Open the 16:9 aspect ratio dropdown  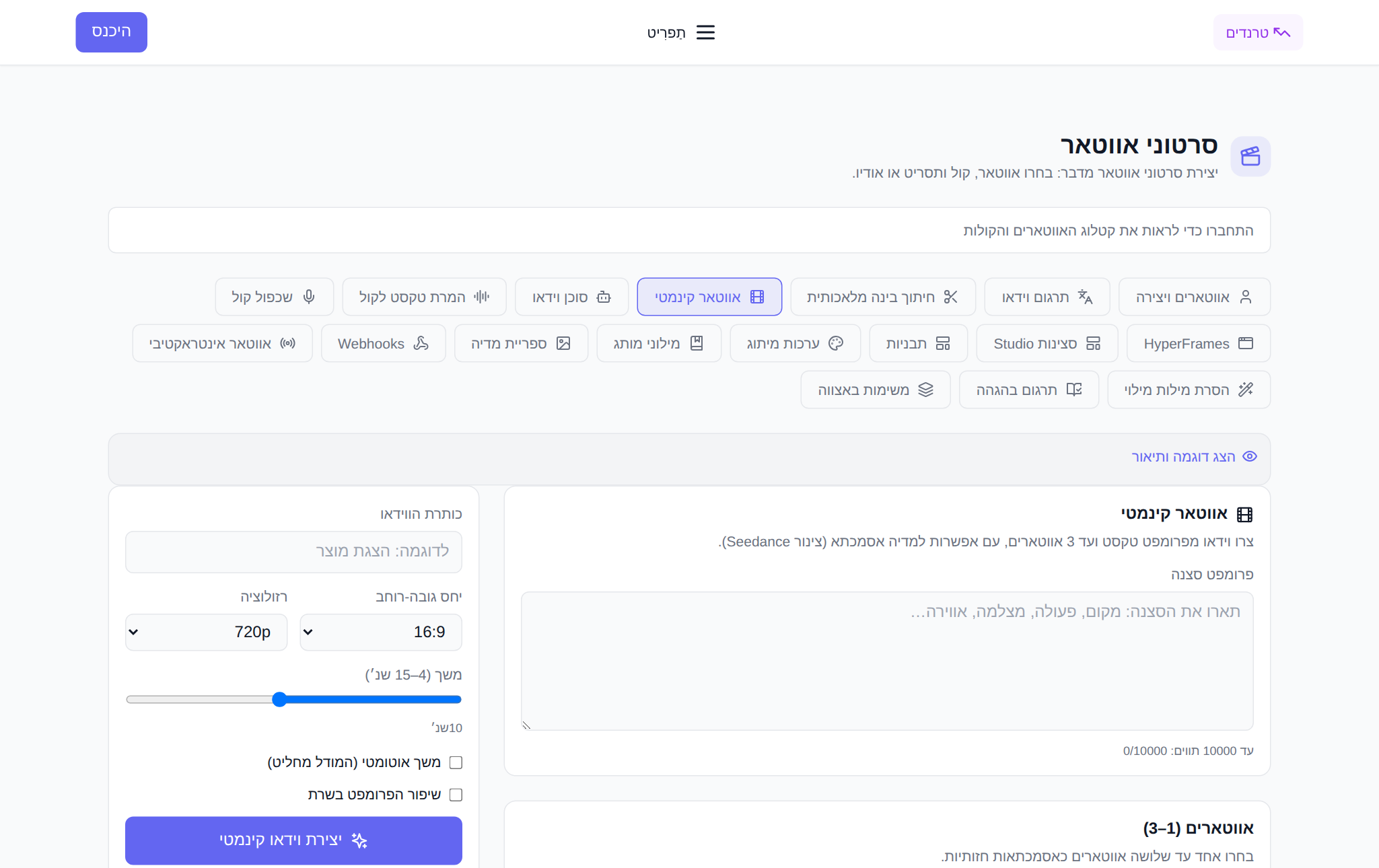pos(381,632)
